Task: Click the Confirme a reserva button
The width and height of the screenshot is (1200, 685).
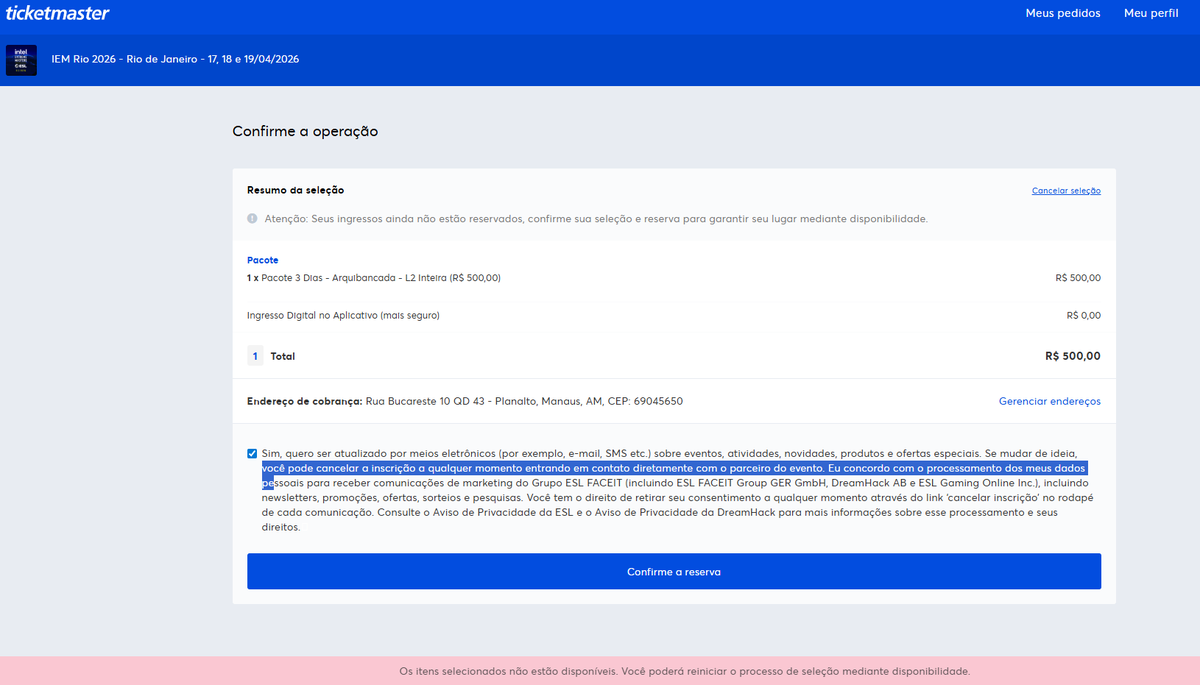Action: pyautogui.click(x=674, y=572)
